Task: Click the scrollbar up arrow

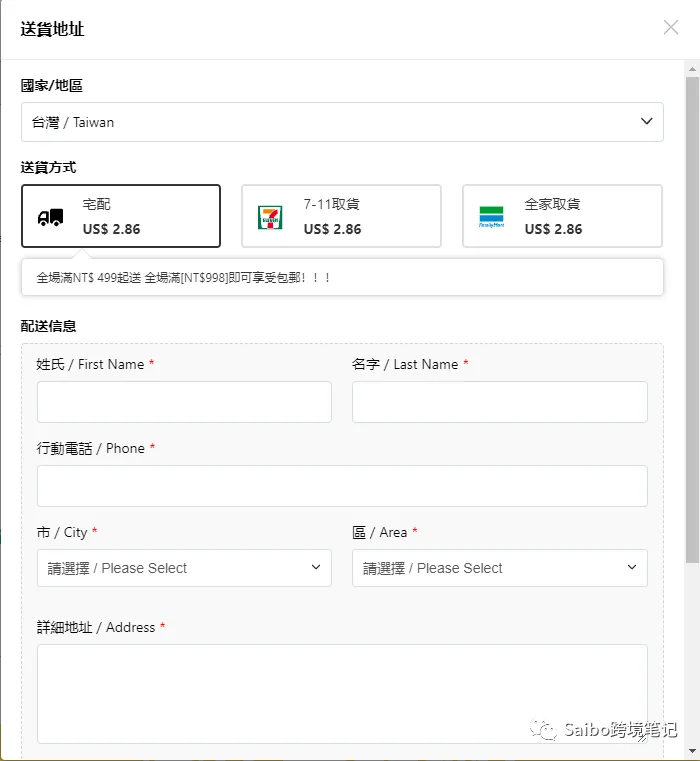Action: click(x=692, y=69)
